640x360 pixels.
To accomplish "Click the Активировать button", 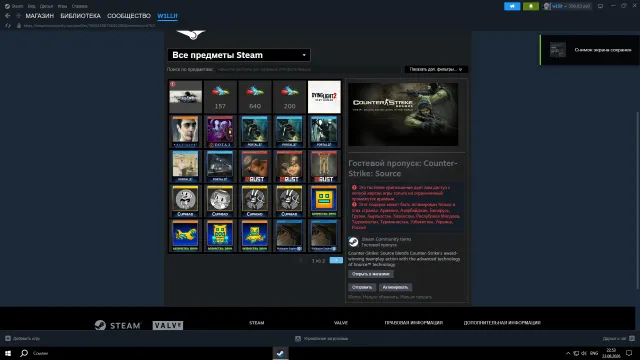I will [395, 287].
